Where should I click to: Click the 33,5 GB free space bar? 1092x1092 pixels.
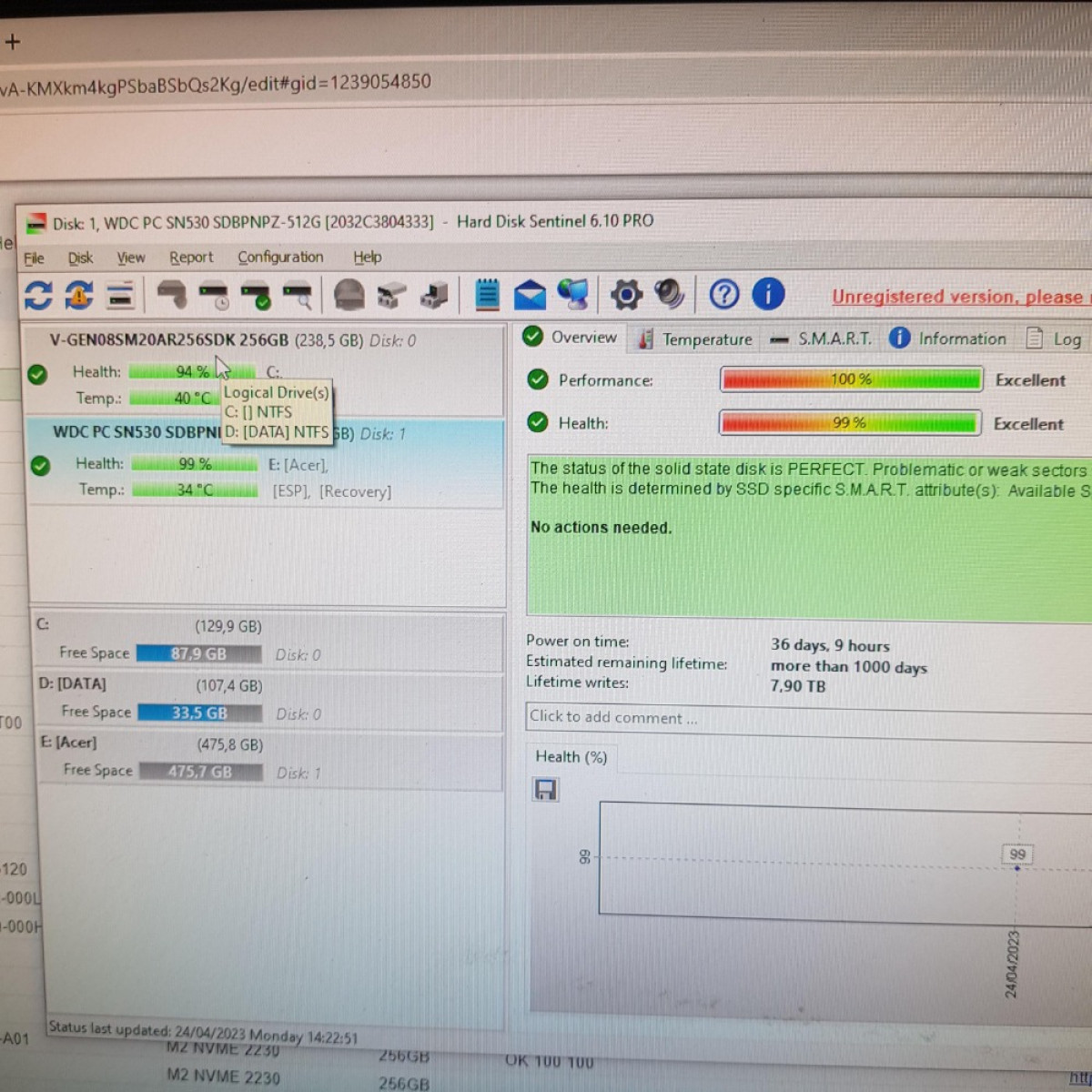pos(200,713)
